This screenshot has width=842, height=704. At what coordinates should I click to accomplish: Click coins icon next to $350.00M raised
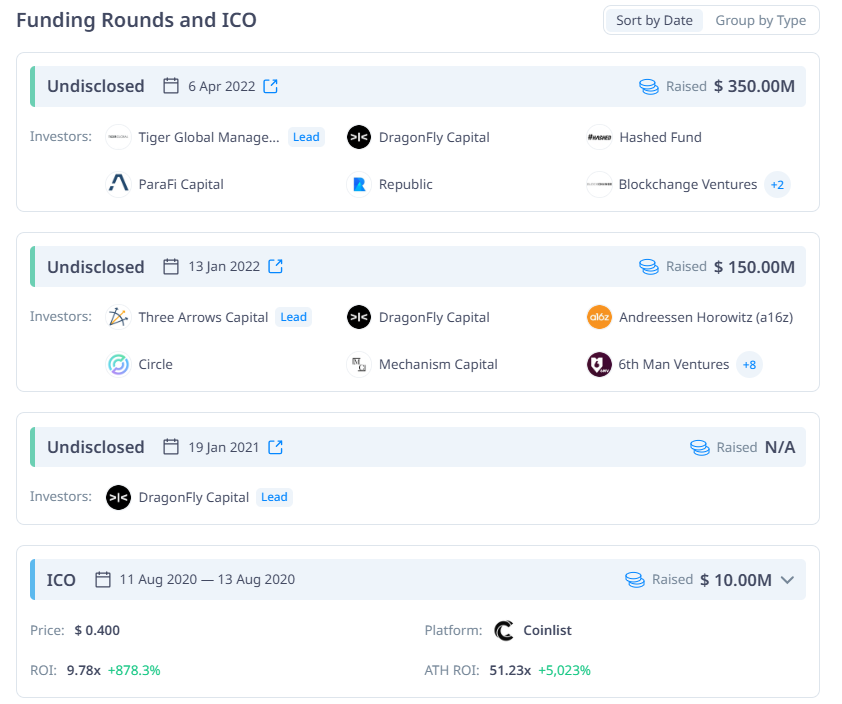[649, 86]
